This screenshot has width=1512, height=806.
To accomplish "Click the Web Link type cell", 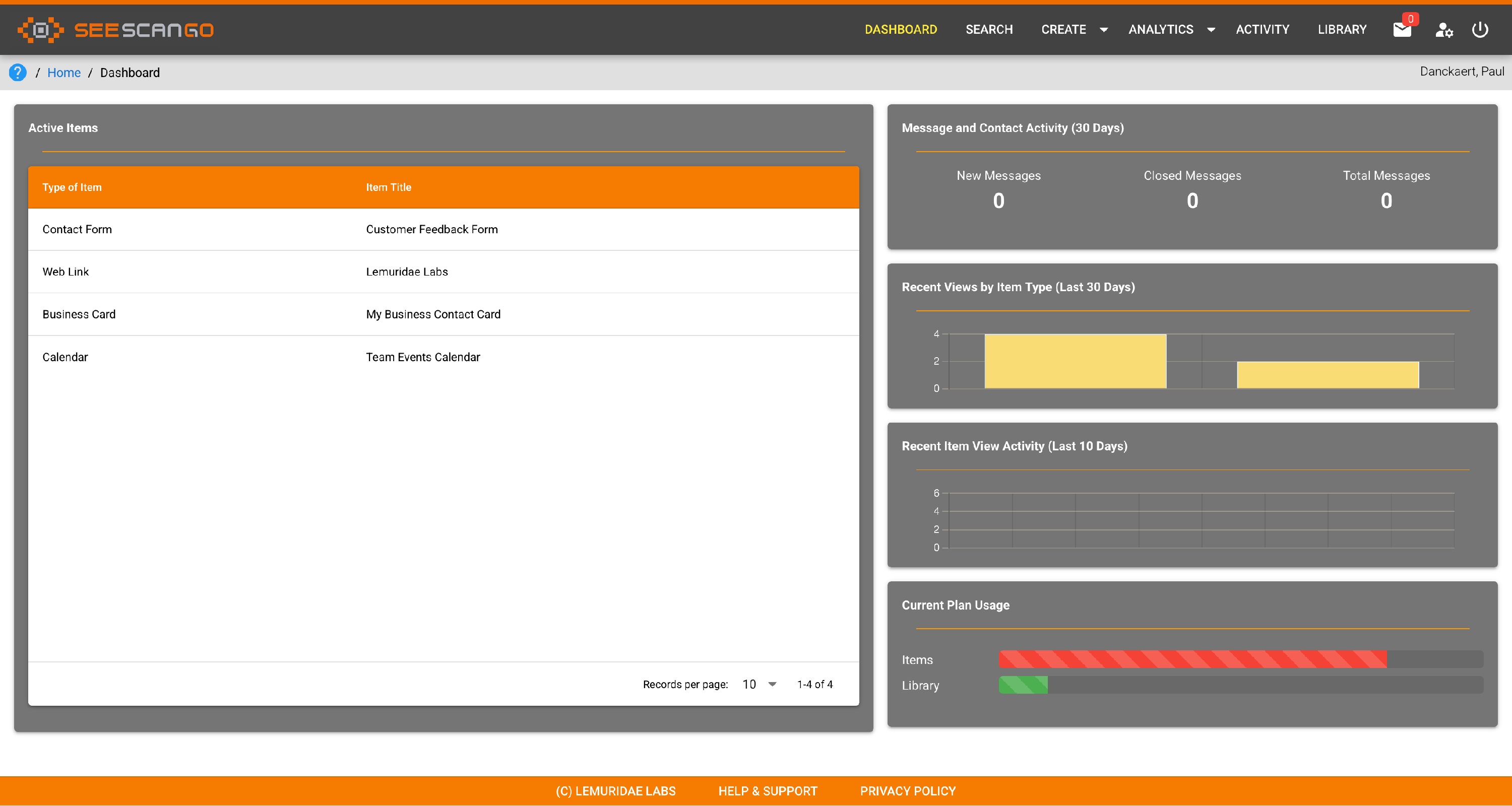I will [65, 272].
